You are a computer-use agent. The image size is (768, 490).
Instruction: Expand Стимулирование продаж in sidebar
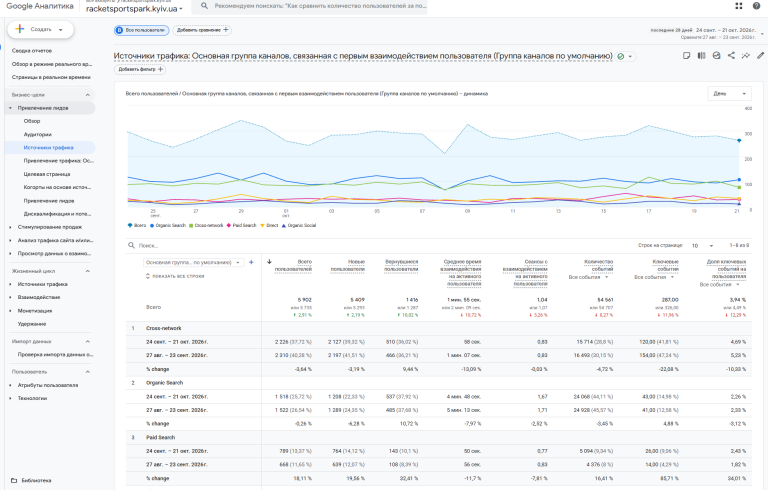pyautogui.click(x=10, y=227)
